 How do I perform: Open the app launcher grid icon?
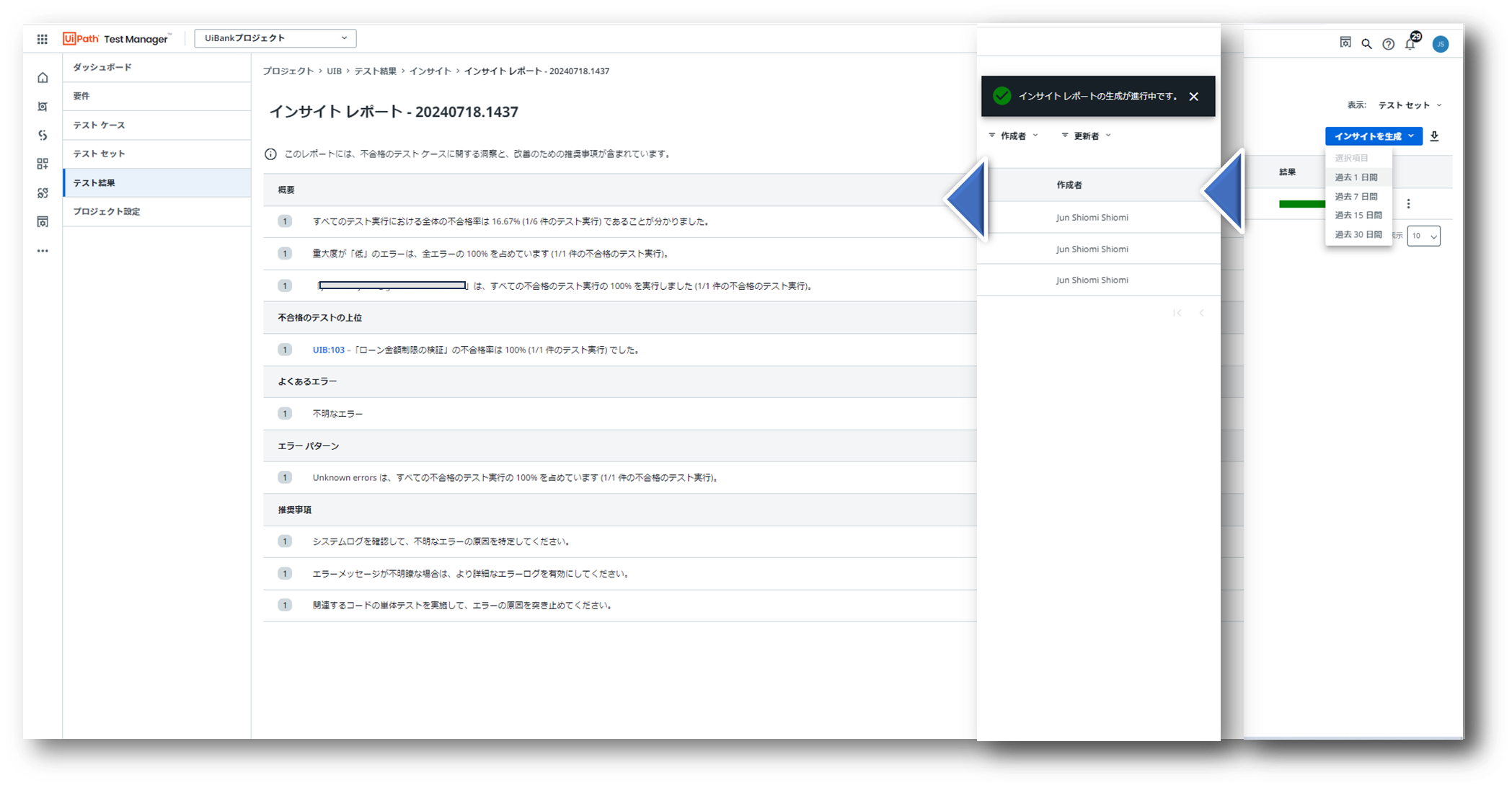pyautogui.click(x=43, y=39)
